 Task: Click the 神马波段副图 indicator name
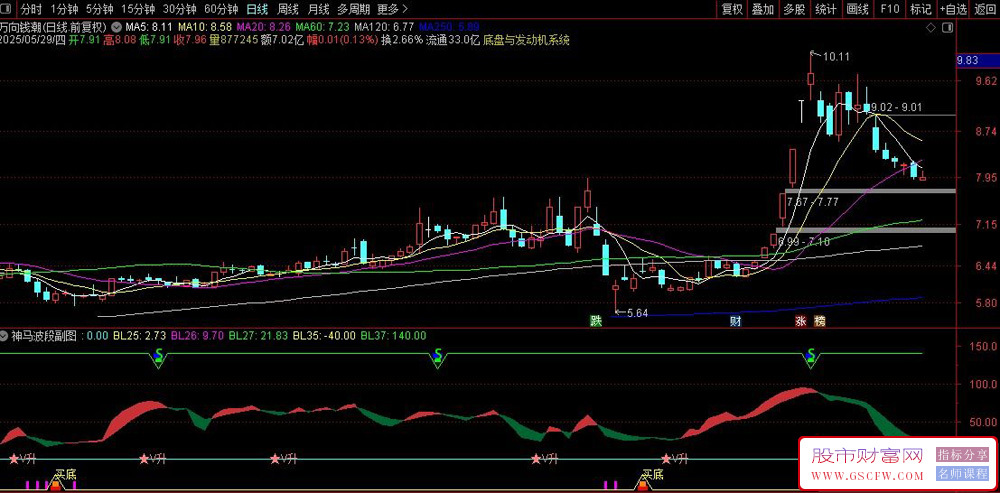click(x=43, y=335)
